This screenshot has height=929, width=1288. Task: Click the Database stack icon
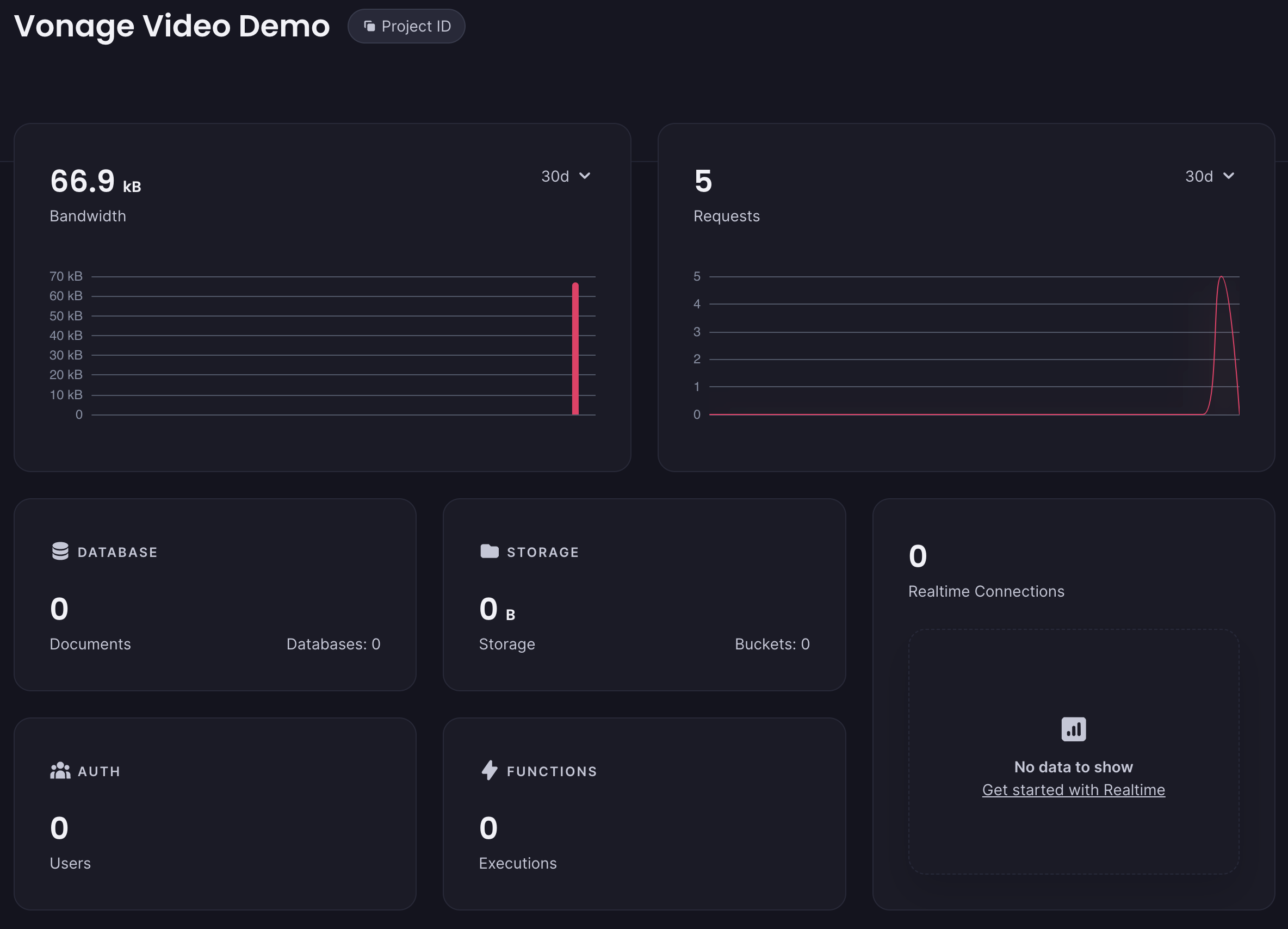click(60, 551)
